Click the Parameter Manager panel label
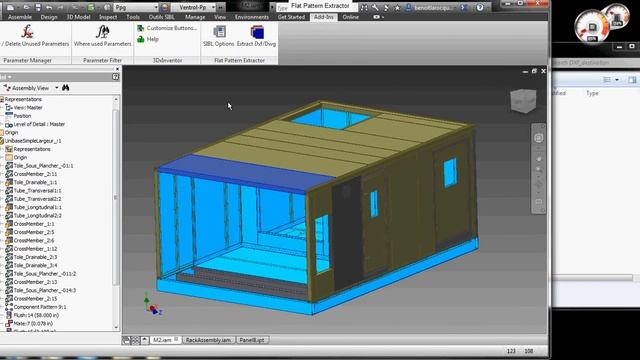 pyautogui.click(x=27, y=60)
